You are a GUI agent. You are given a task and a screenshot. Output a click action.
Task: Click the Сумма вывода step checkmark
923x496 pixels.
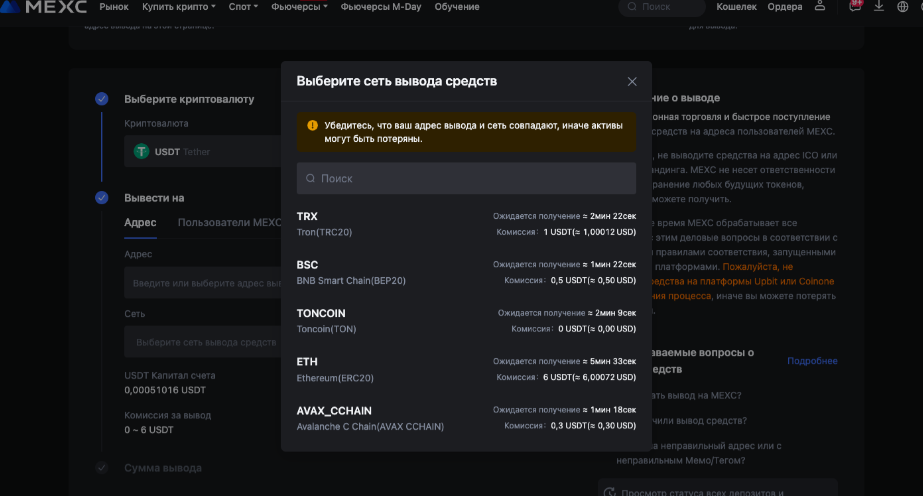pos(102,468)
